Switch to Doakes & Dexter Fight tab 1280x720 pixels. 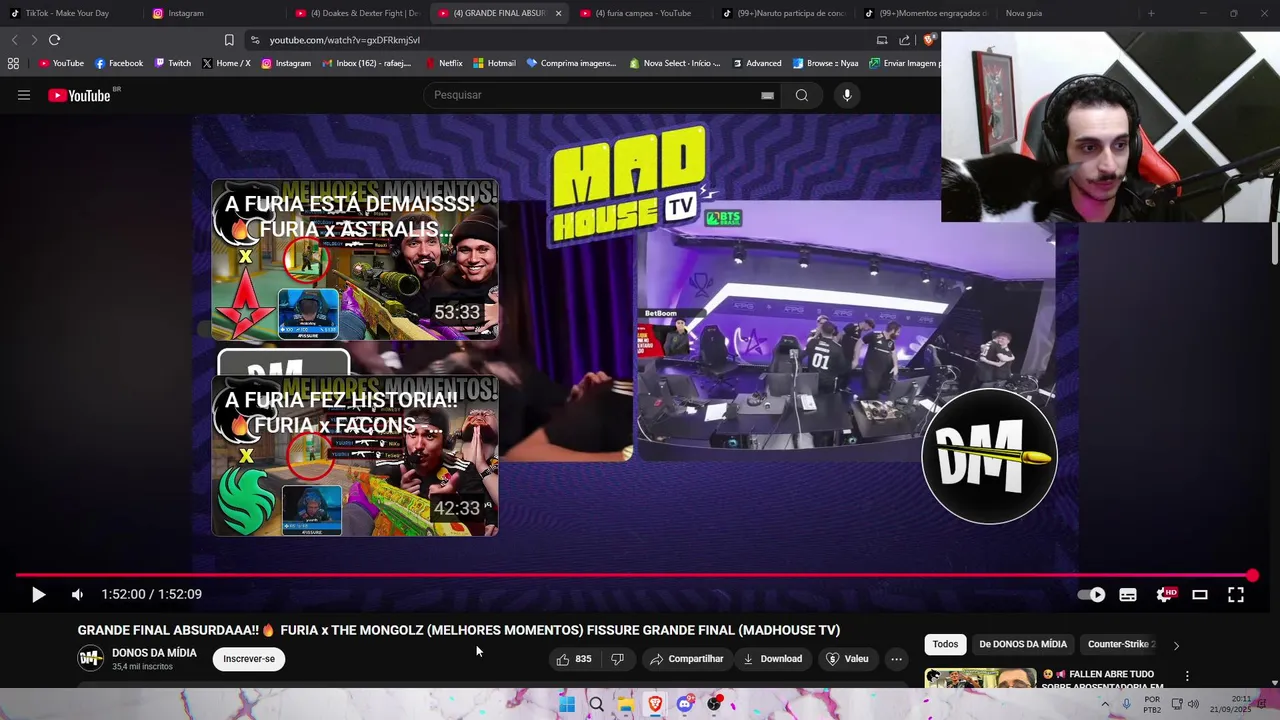coord(357,13)
